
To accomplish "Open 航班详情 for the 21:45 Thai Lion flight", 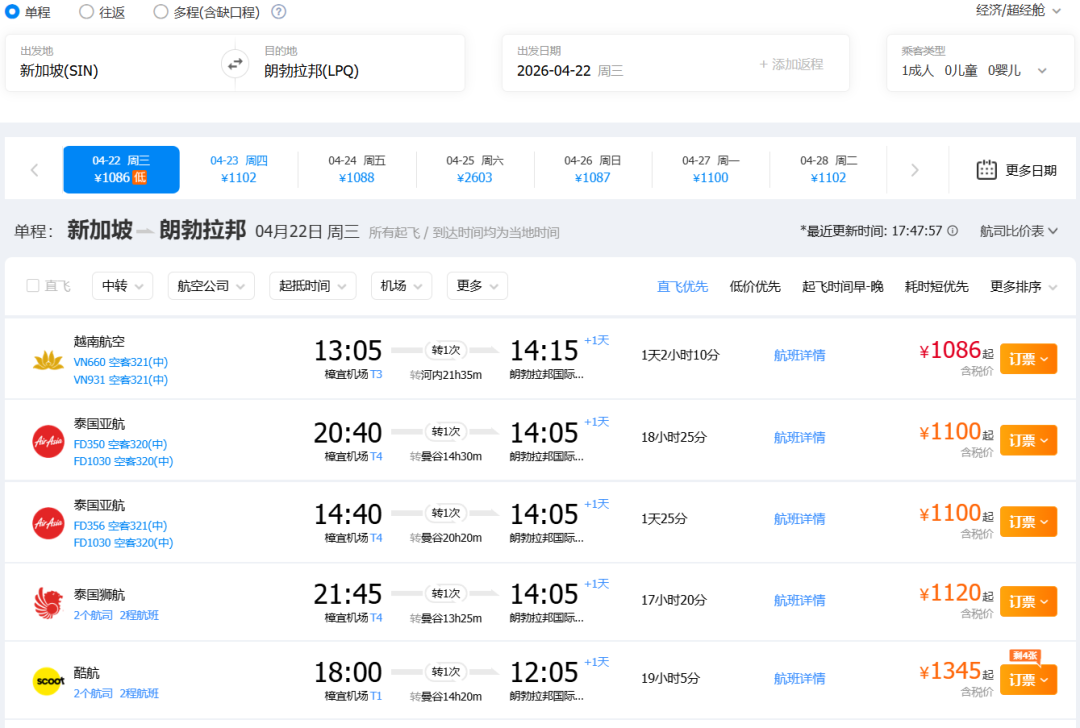I will (799, 600).
